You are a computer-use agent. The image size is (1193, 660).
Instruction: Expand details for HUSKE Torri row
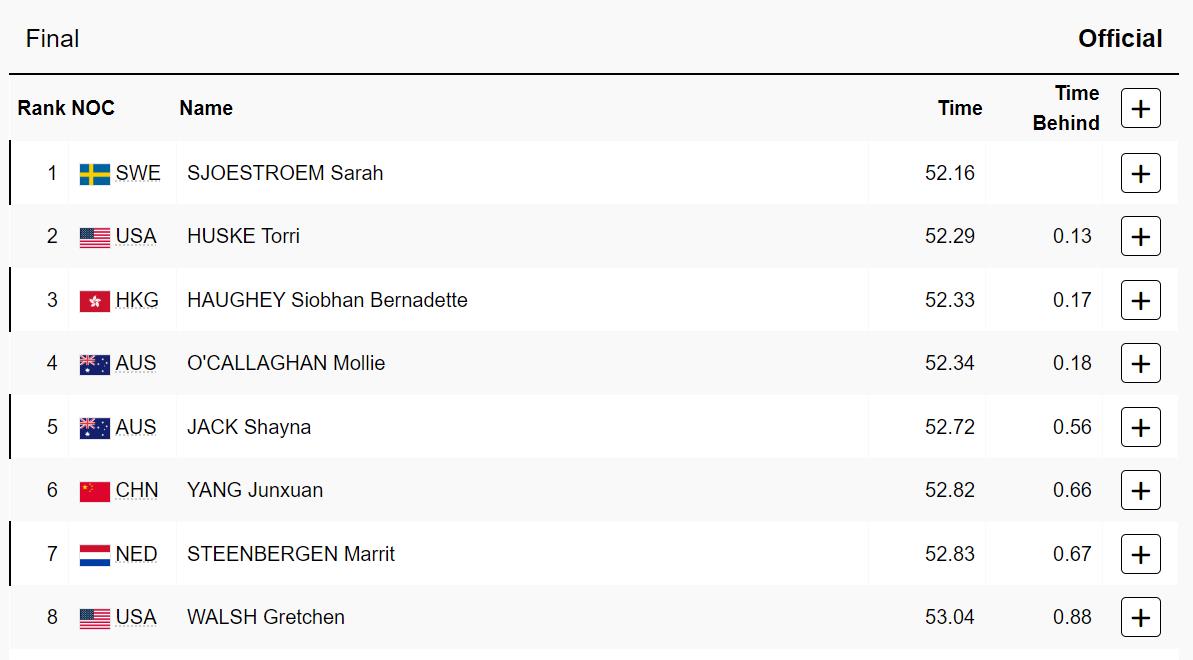click(1140, 237)
